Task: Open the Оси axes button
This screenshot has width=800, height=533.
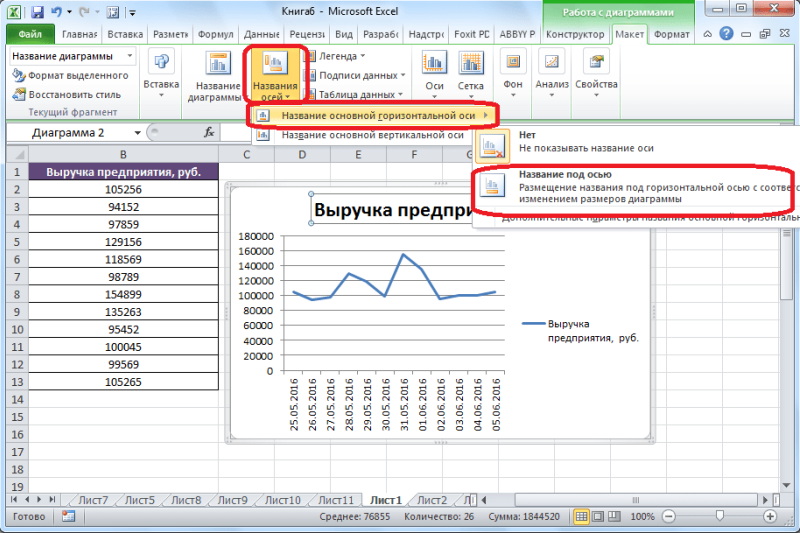Action: [435, 75]
